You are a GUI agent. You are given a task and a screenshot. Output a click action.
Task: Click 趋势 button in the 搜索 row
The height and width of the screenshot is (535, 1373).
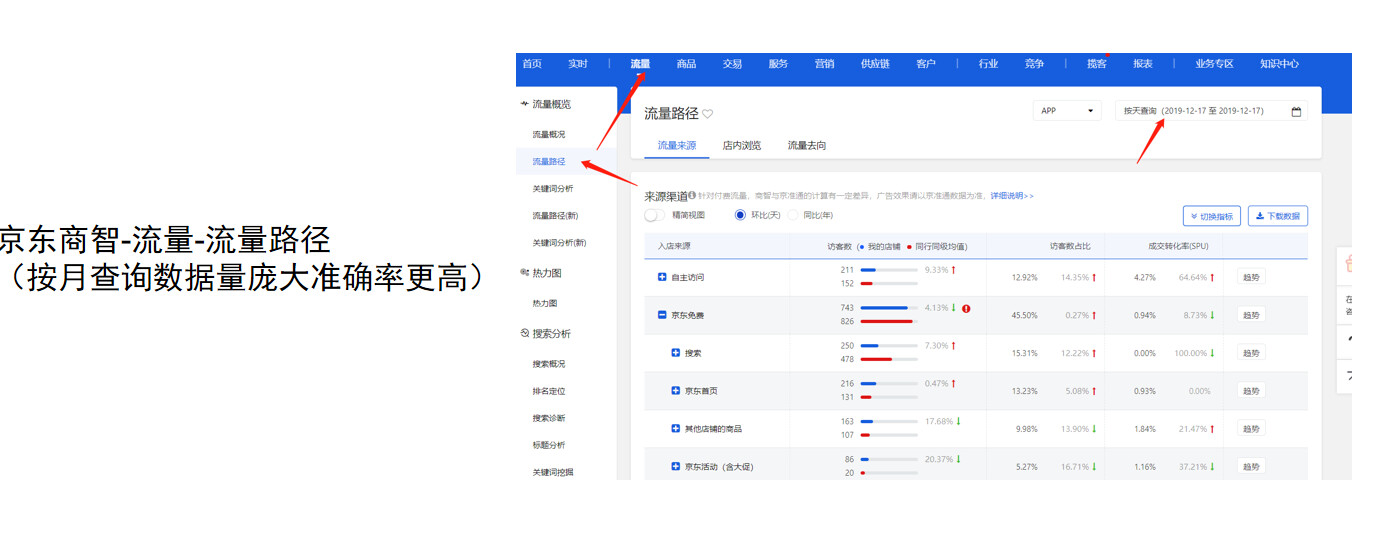click(x=1251, y=353)
